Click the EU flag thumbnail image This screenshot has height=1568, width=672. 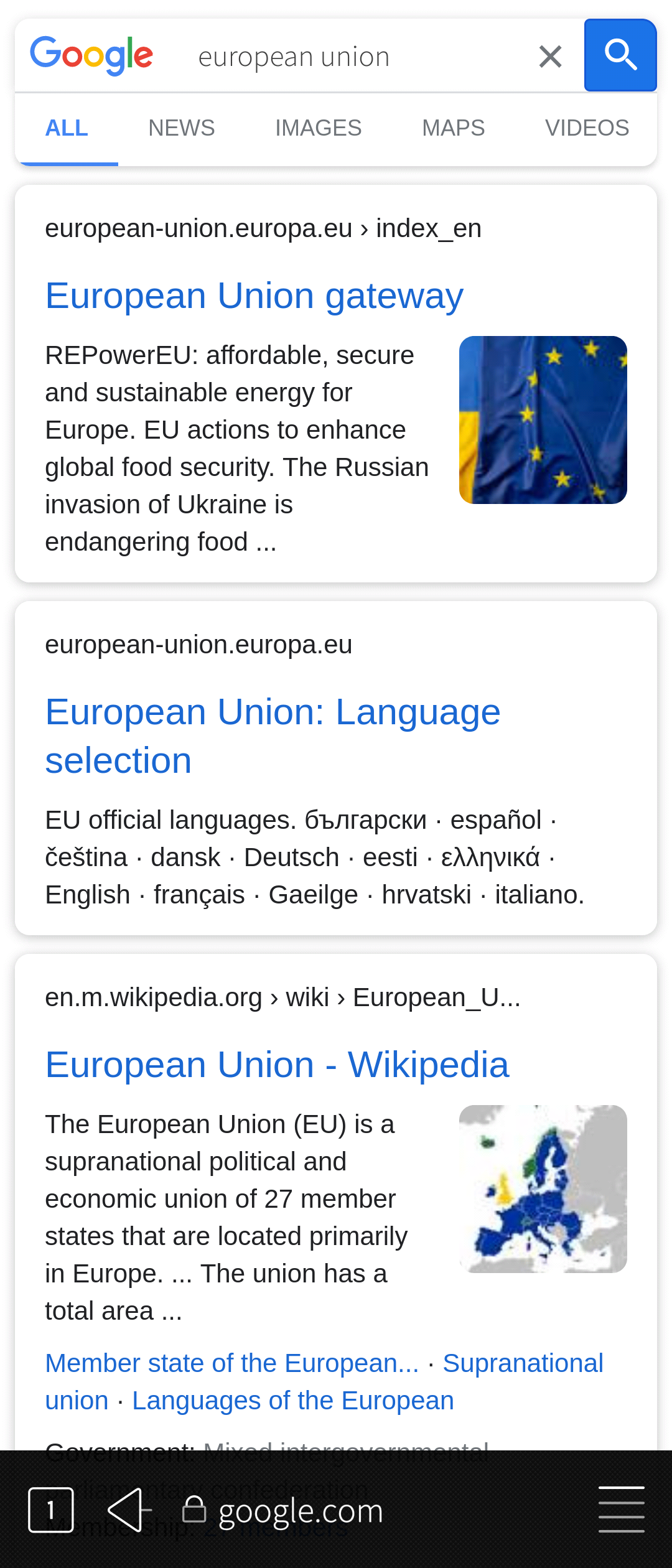tap(543, 420)
